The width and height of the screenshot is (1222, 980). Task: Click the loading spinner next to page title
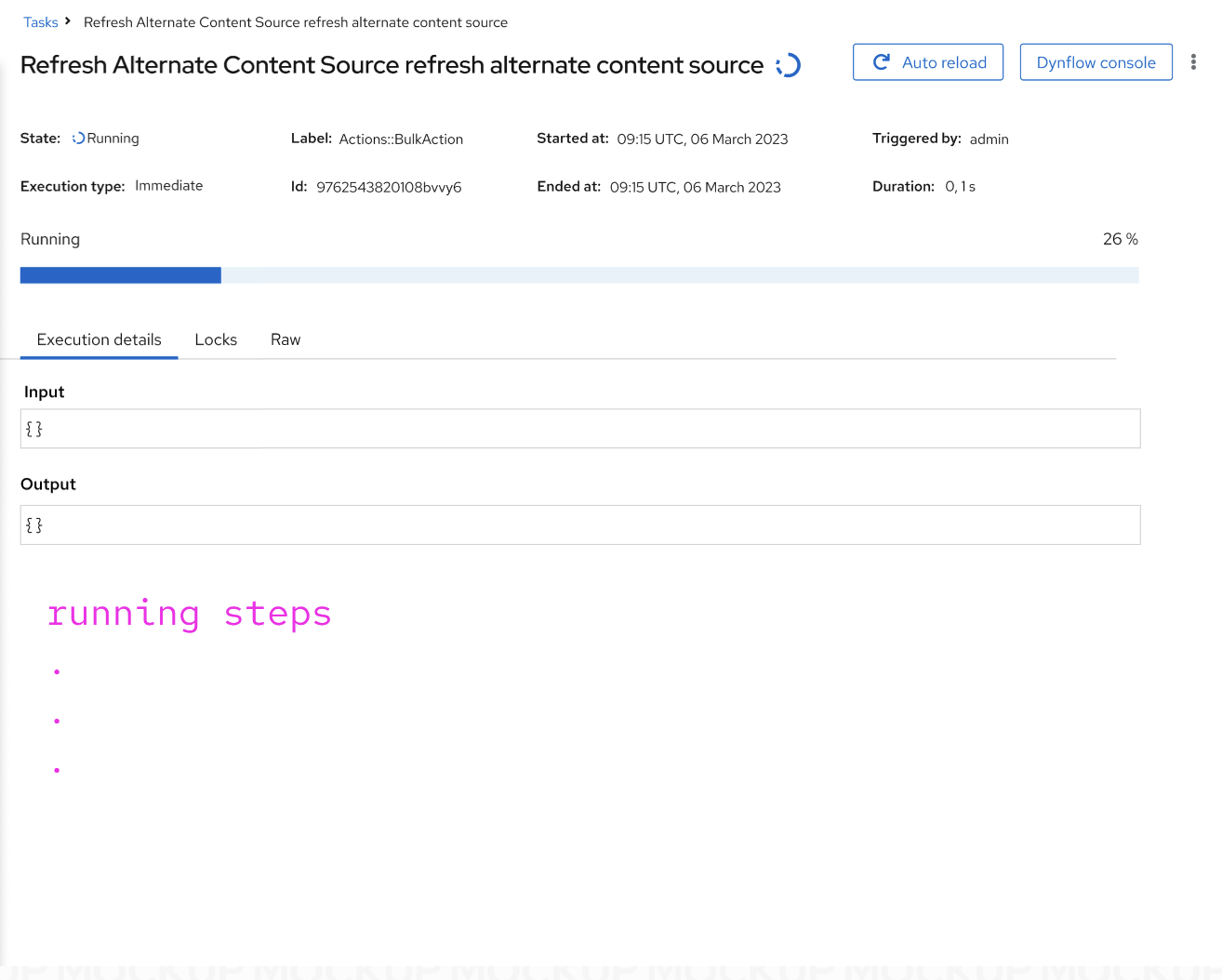pos(788,65)
